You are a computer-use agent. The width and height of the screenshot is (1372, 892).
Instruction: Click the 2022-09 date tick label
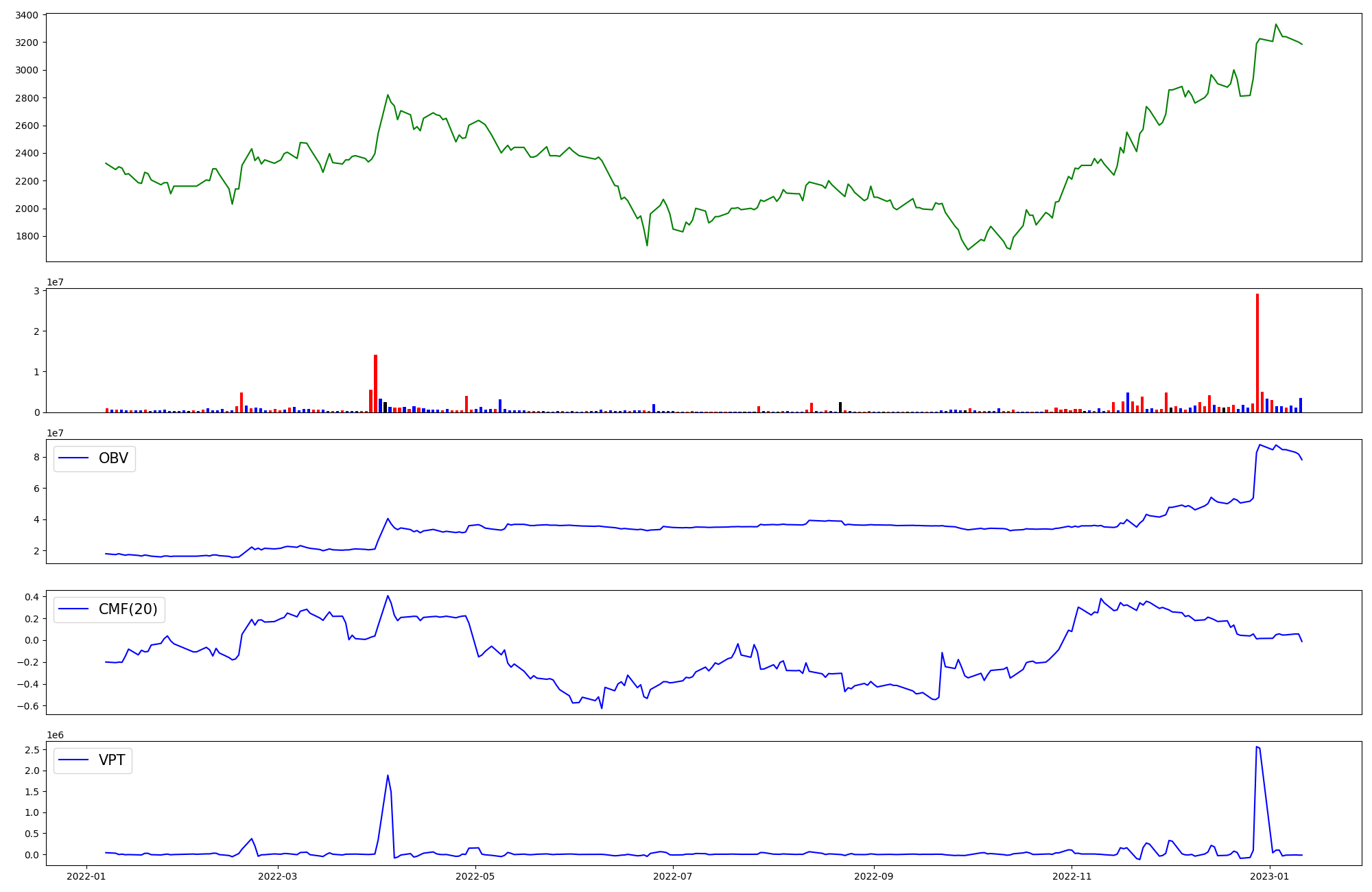pos(874,876)
